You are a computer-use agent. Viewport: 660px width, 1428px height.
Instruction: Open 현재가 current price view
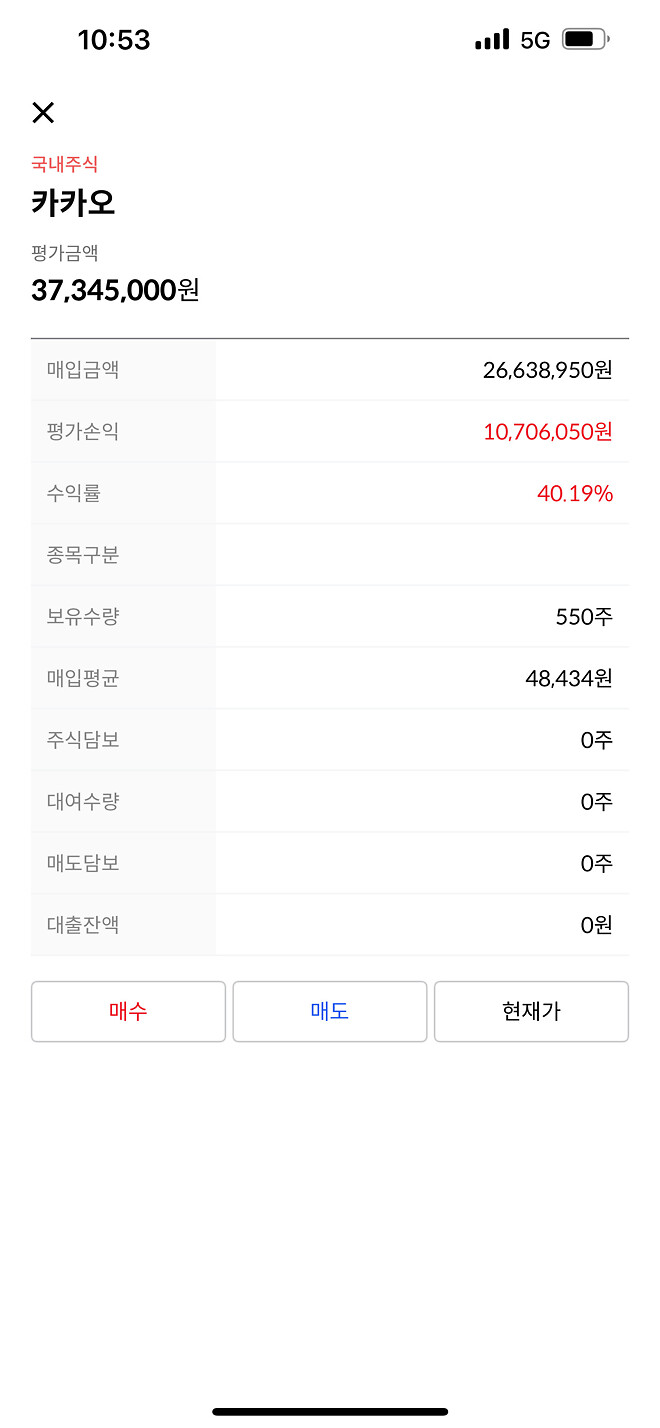click(531, 1011)
